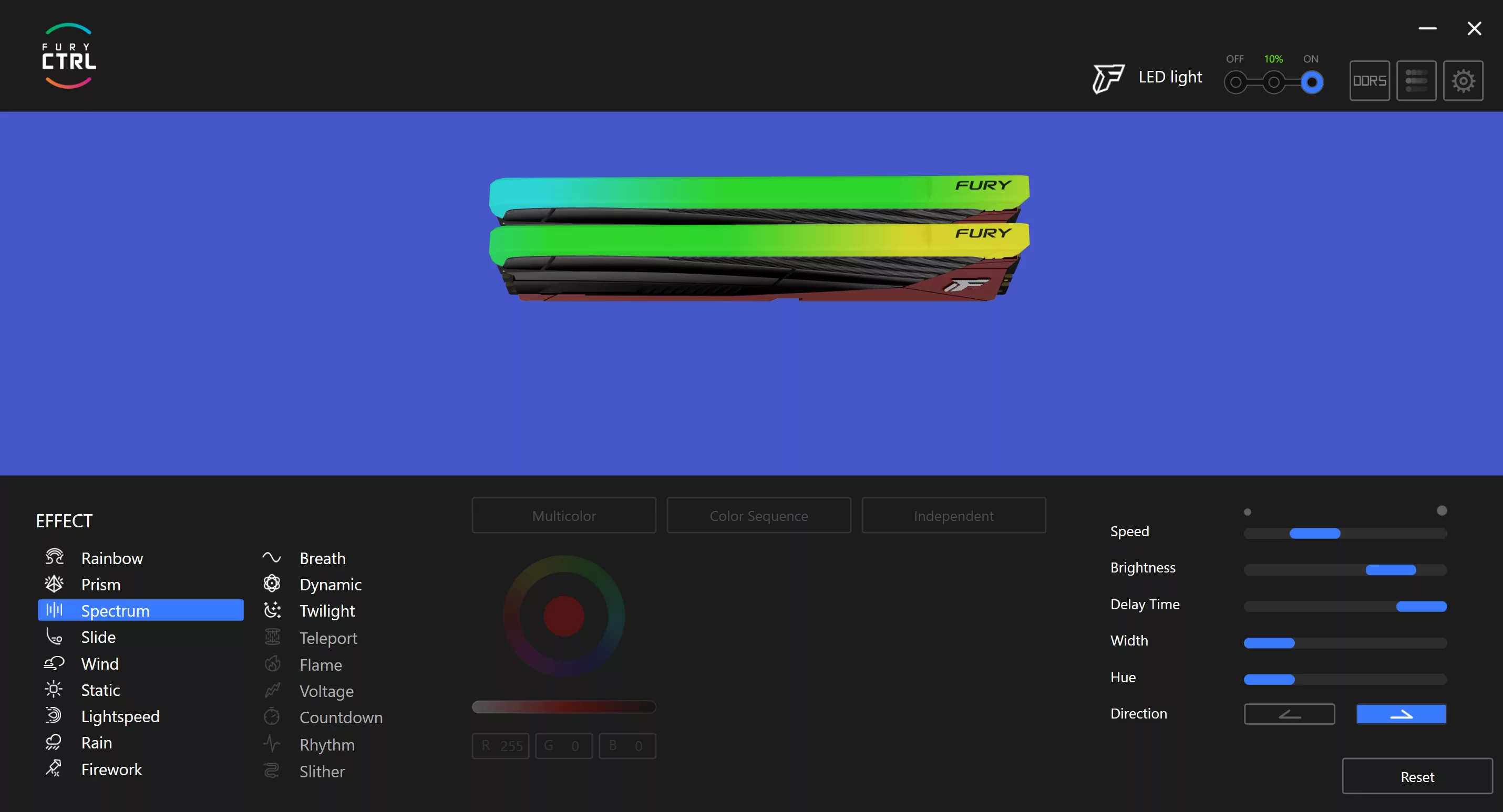Click the Lightspeed effect icon

click(54, 716)
